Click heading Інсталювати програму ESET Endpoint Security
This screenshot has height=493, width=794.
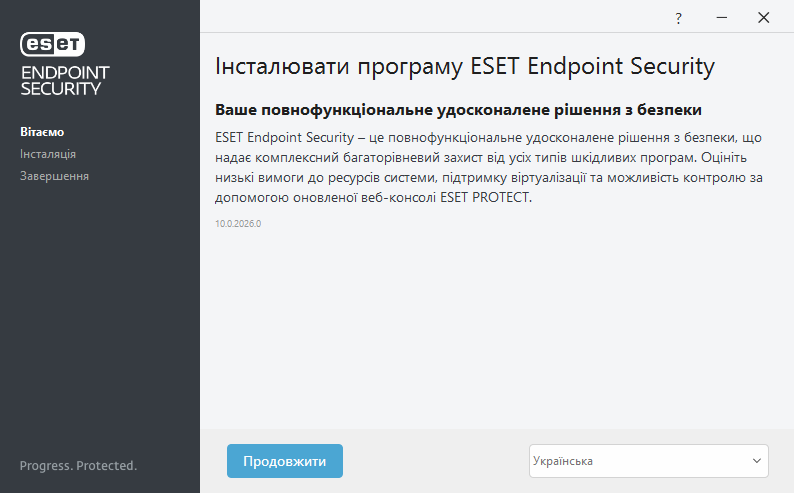point(465,67)
